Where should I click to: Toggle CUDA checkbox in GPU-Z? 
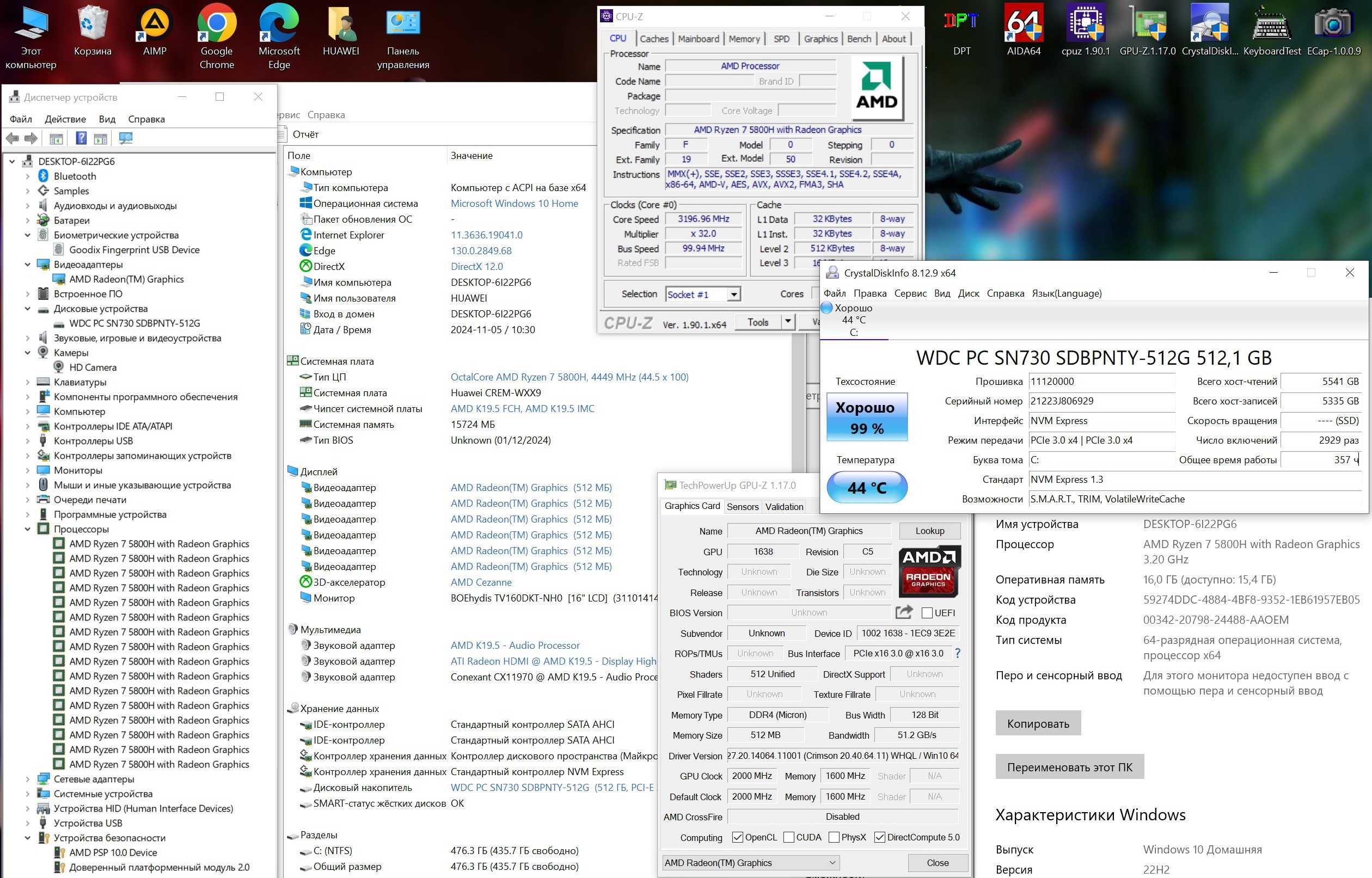coord(789,837)
